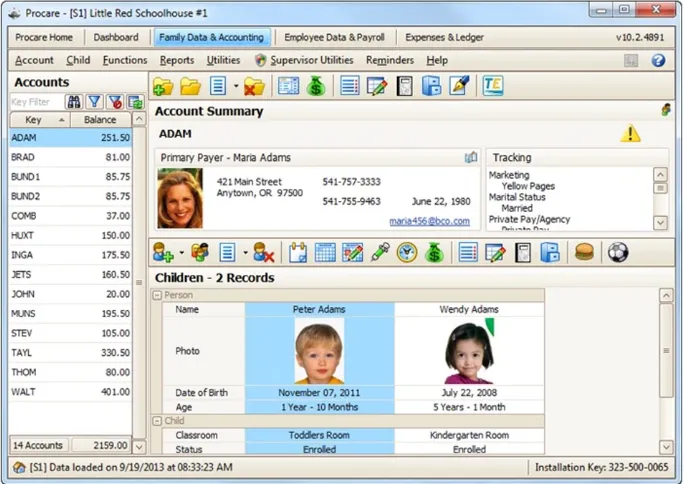Open dropdown arrow beside child document icon

pos(245,252)
